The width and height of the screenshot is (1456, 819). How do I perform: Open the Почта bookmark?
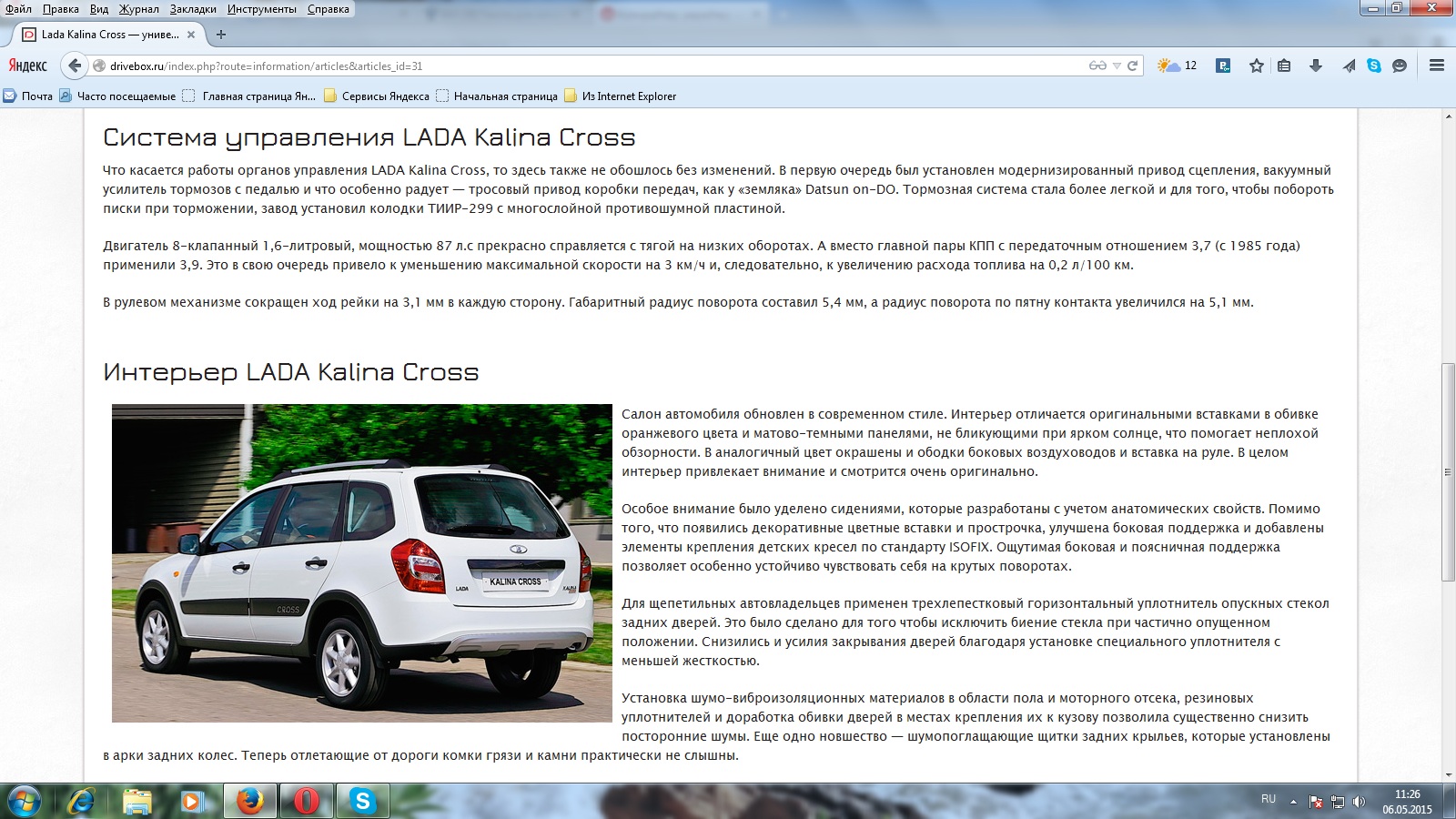tap(28, 96)
